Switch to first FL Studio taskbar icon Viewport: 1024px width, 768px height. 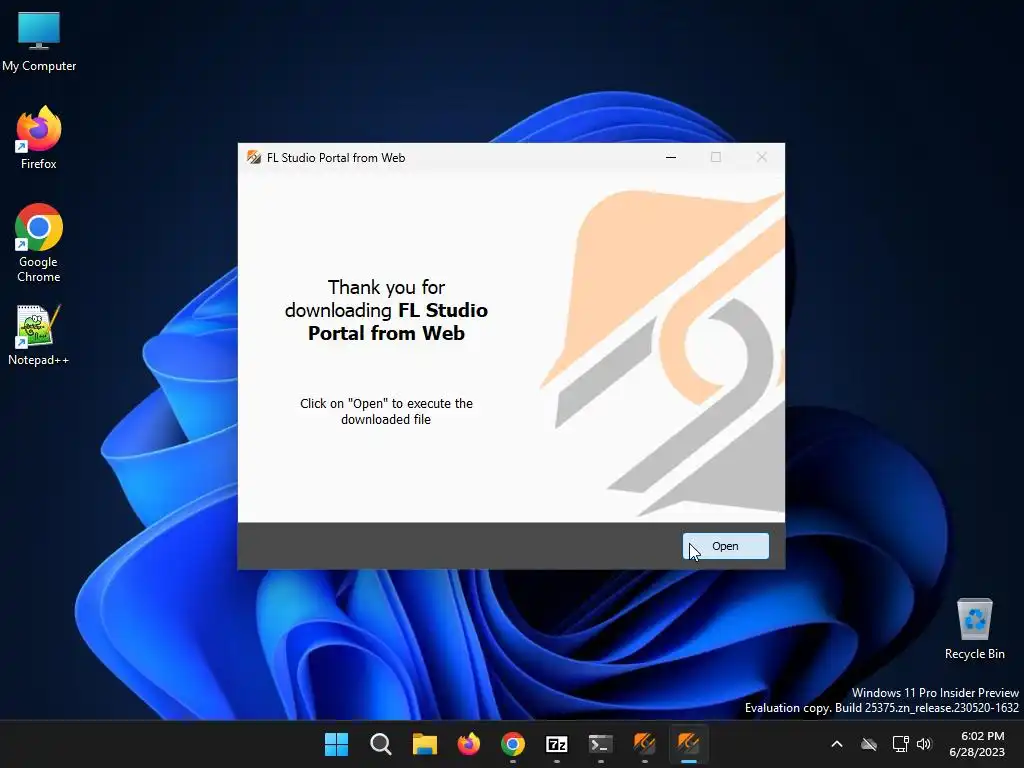tap(645, 744)
